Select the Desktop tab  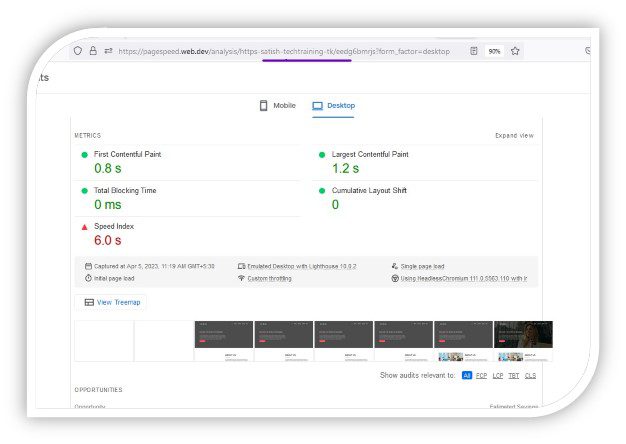coord(334,105)
